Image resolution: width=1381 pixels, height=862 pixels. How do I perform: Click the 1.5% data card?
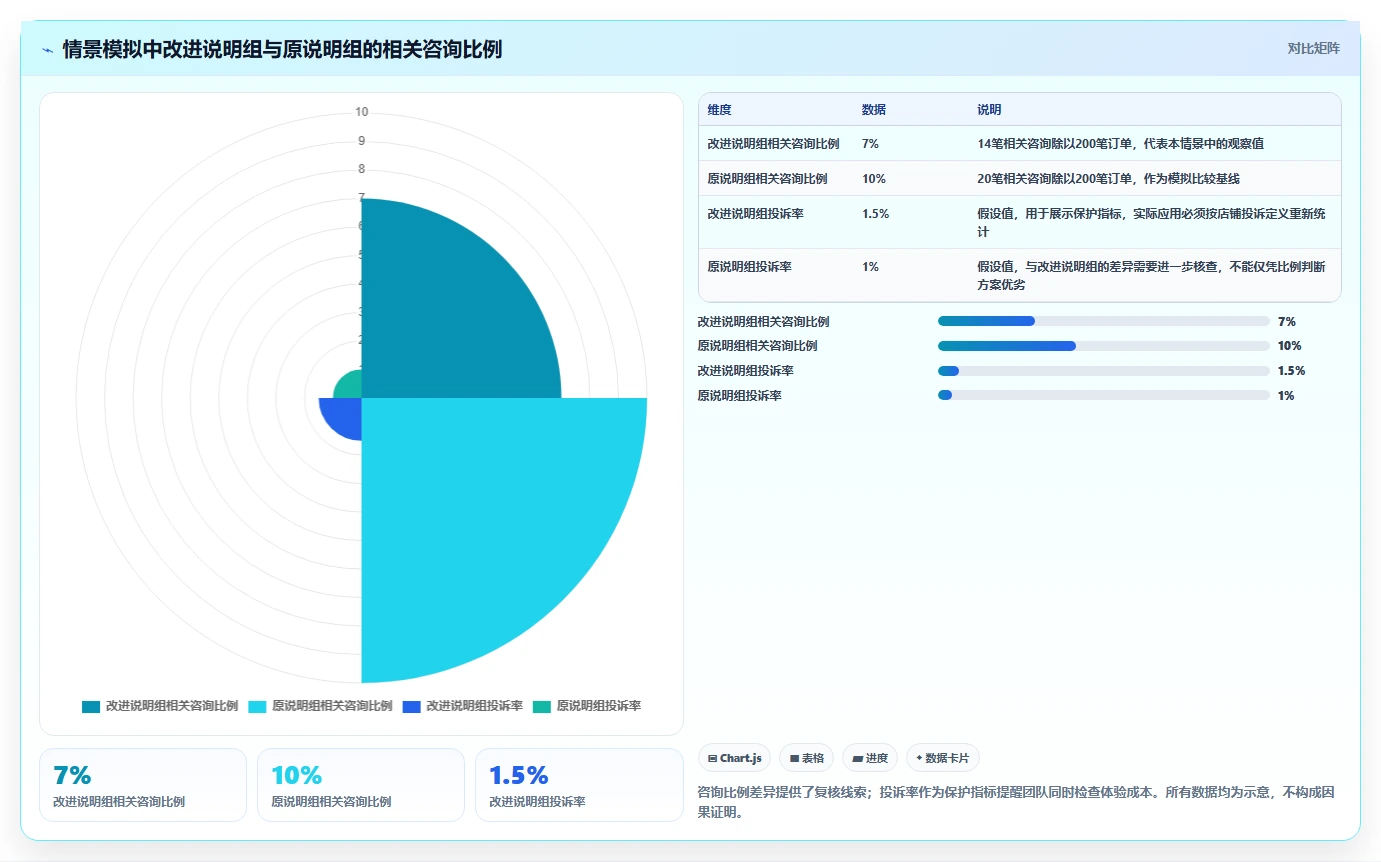tap(579, 785)
